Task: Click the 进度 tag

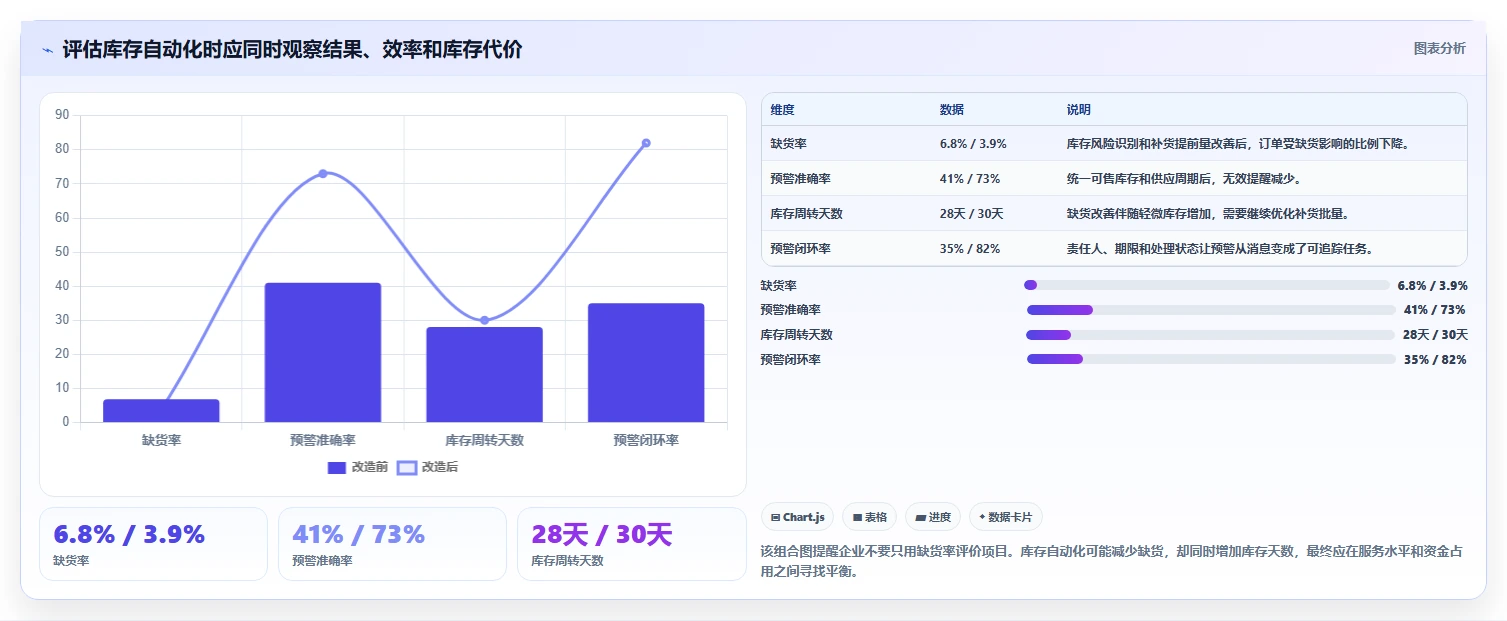Action: [x=933, y=517]
